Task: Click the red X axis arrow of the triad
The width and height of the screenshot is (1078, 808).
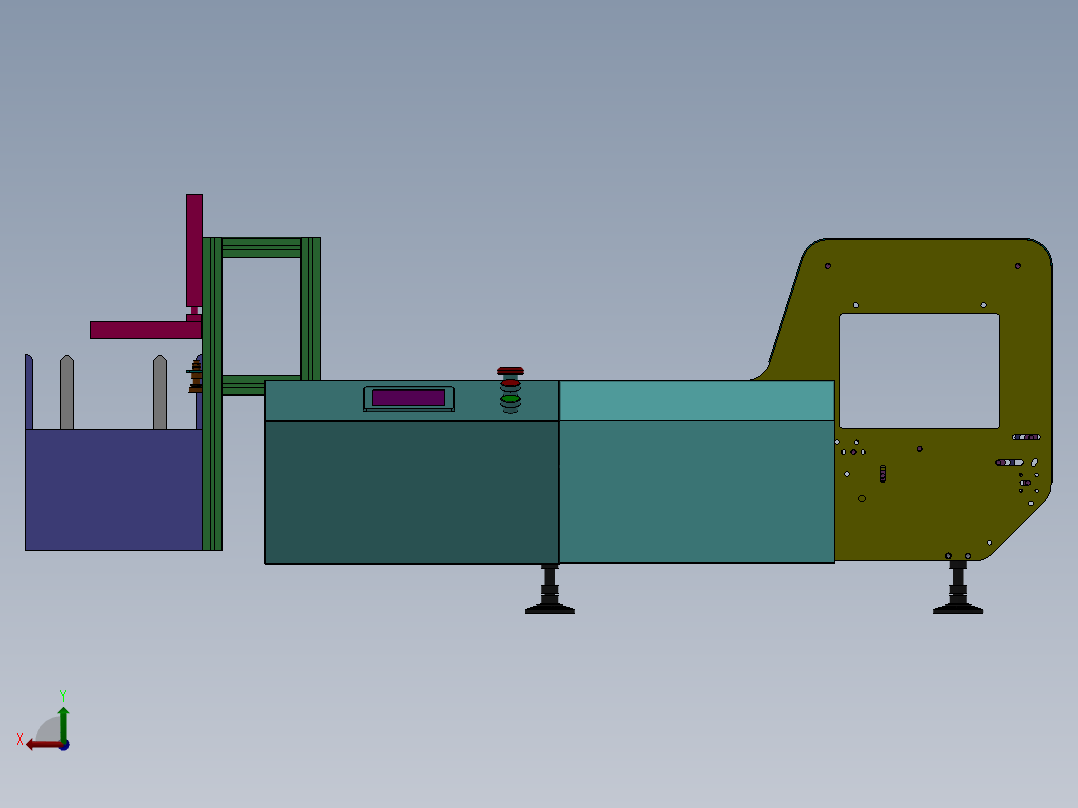Action: point(43,744)
